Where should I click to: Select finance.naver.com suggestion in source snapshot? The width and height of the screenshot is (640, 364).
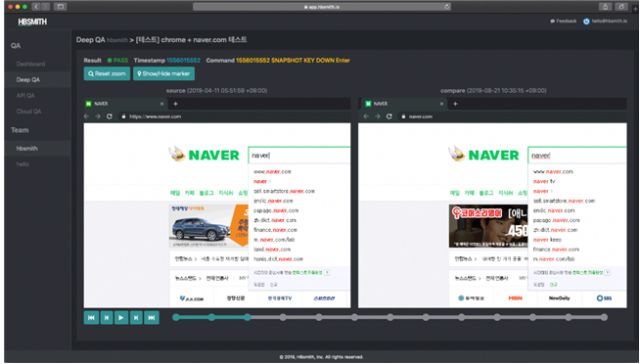tap(275, 230)
